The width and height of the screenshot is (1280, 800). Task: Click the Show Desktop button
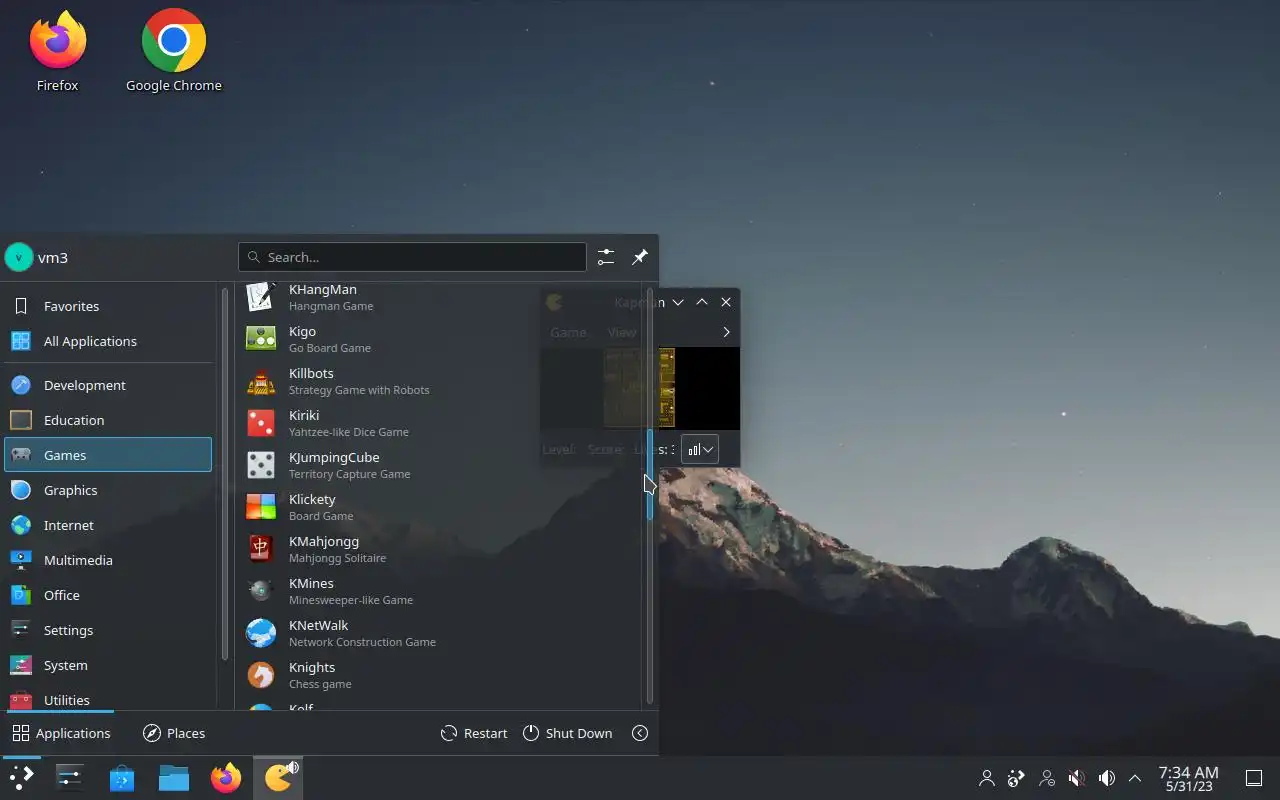coord(1253,778)
